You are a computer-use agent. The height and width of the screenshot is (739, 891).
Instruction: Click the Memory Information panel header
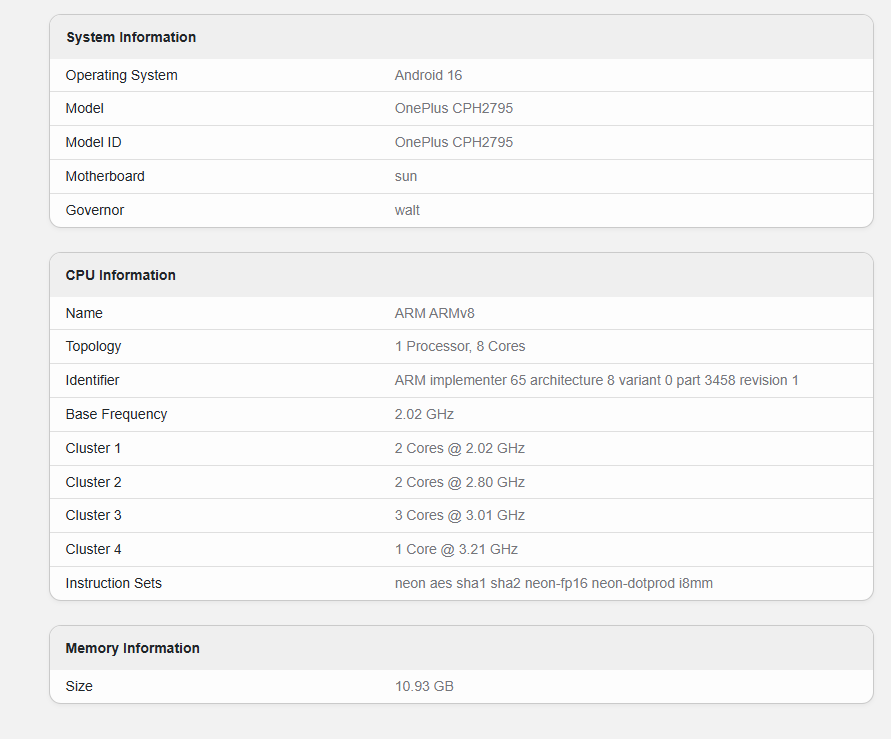coord(132,648)
